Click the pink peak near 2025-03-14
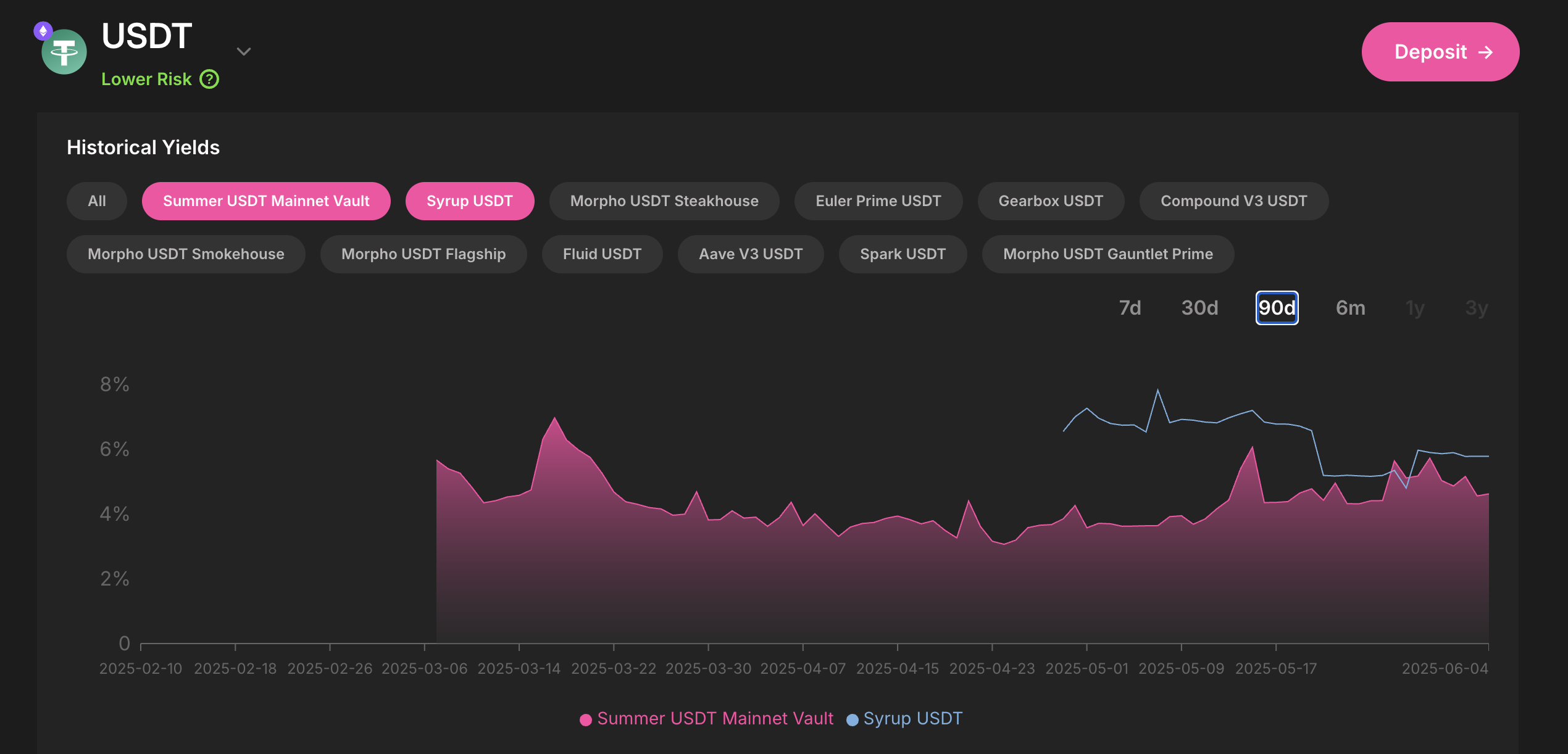This screenshot has height=754, width=1568. coord(554,419)
